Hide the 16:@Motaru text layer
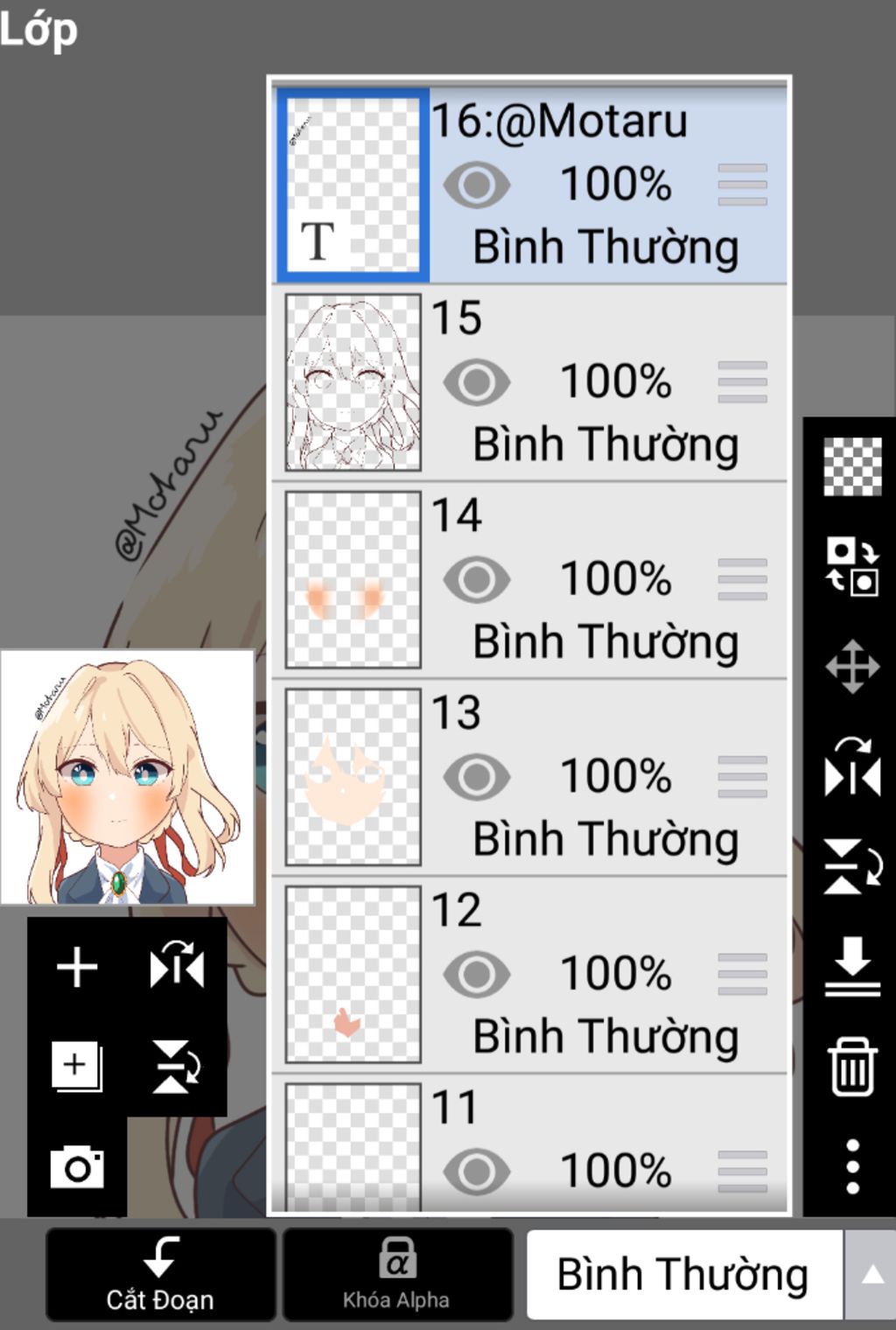This screenshot has height=1330, width=896. [x=476, y=185]
